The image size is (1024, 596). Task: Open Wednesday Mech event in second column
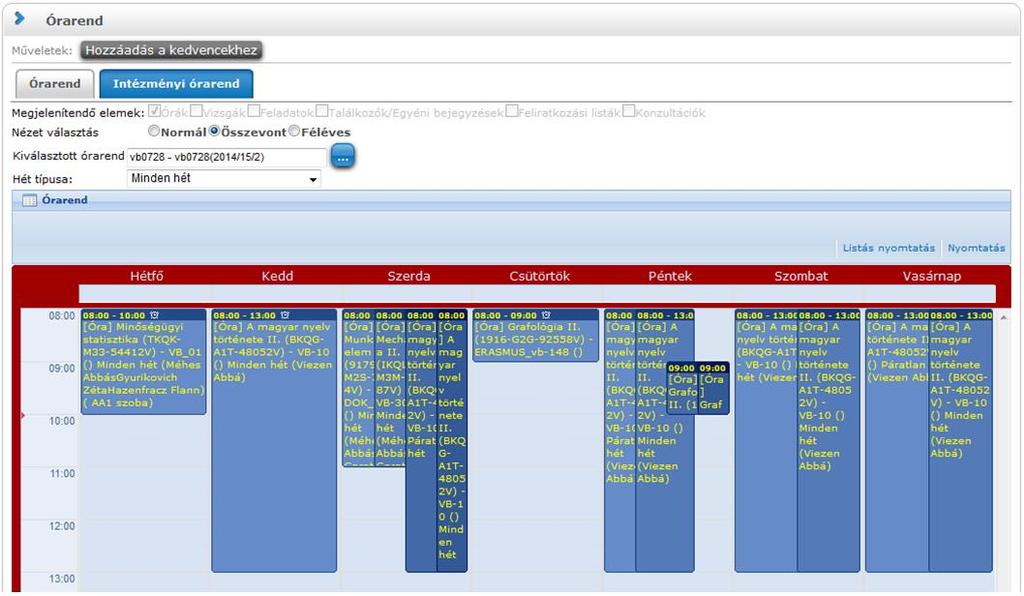pyautogui.click(x=390, y=388)
